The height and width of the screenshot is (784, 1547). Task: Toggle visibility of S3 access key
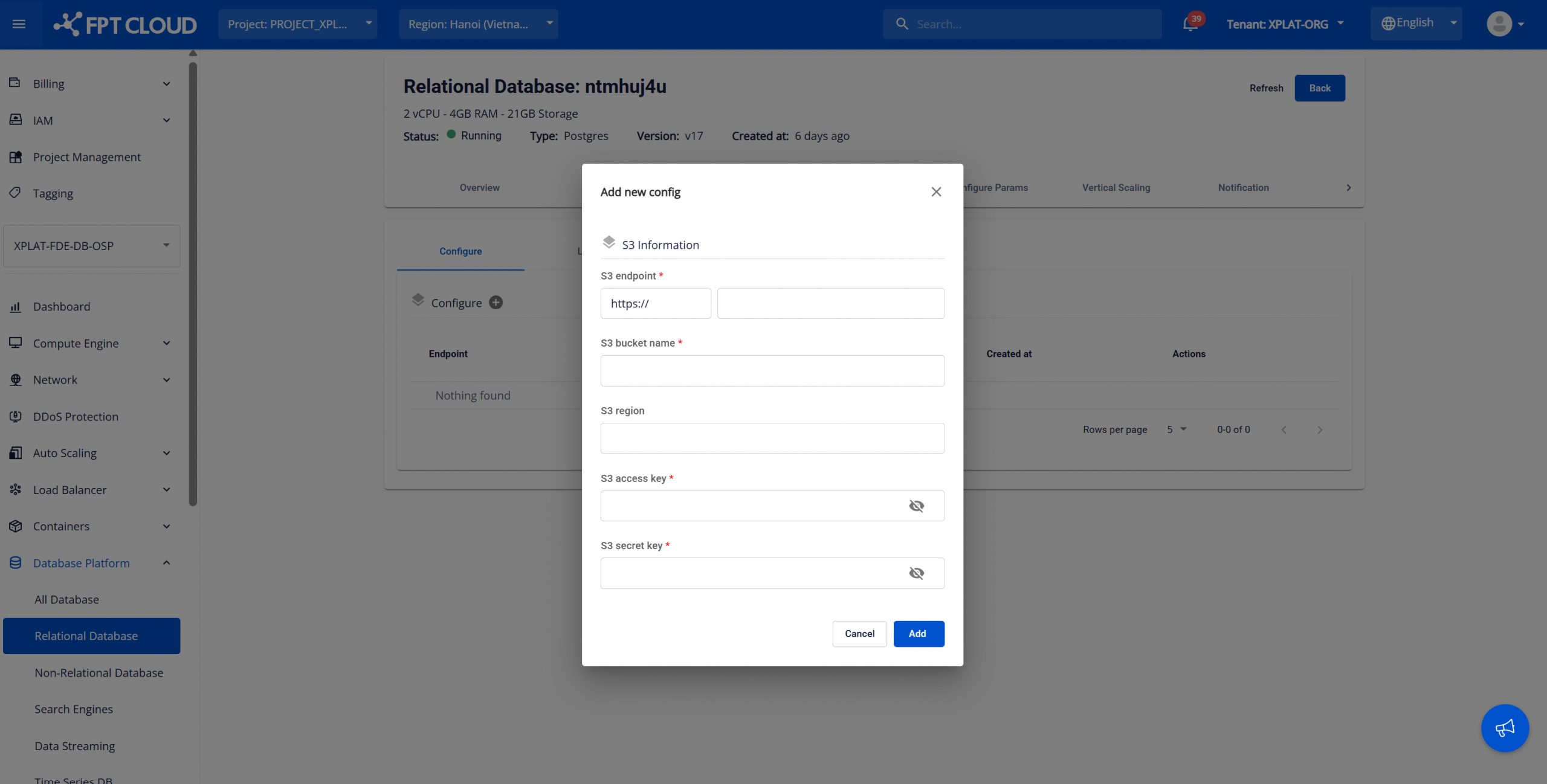point(916,506)
